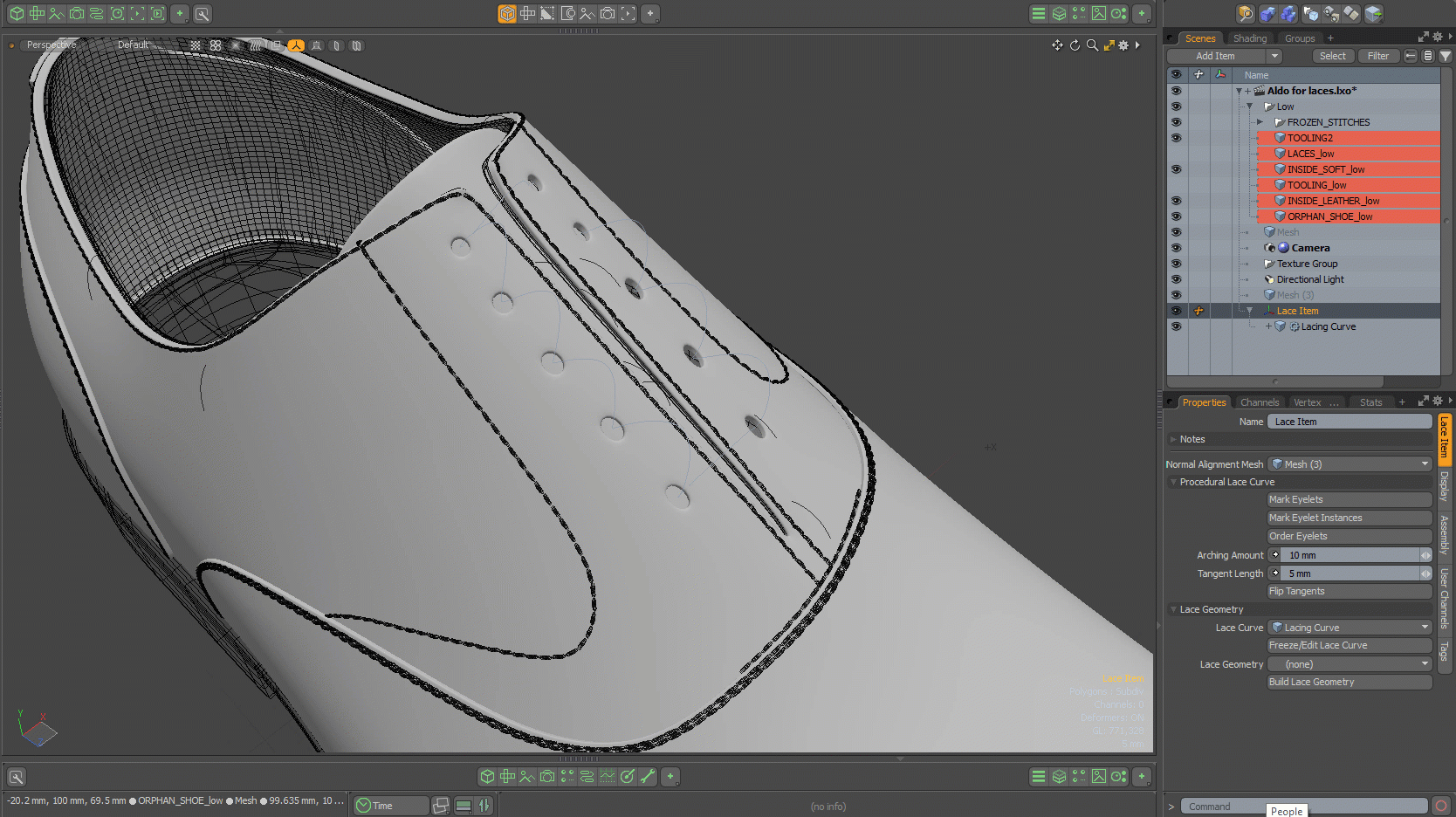Viewport: 1456px width, 817px height.
Task: Open the Channels tab
Action: tap(1259, 402)
